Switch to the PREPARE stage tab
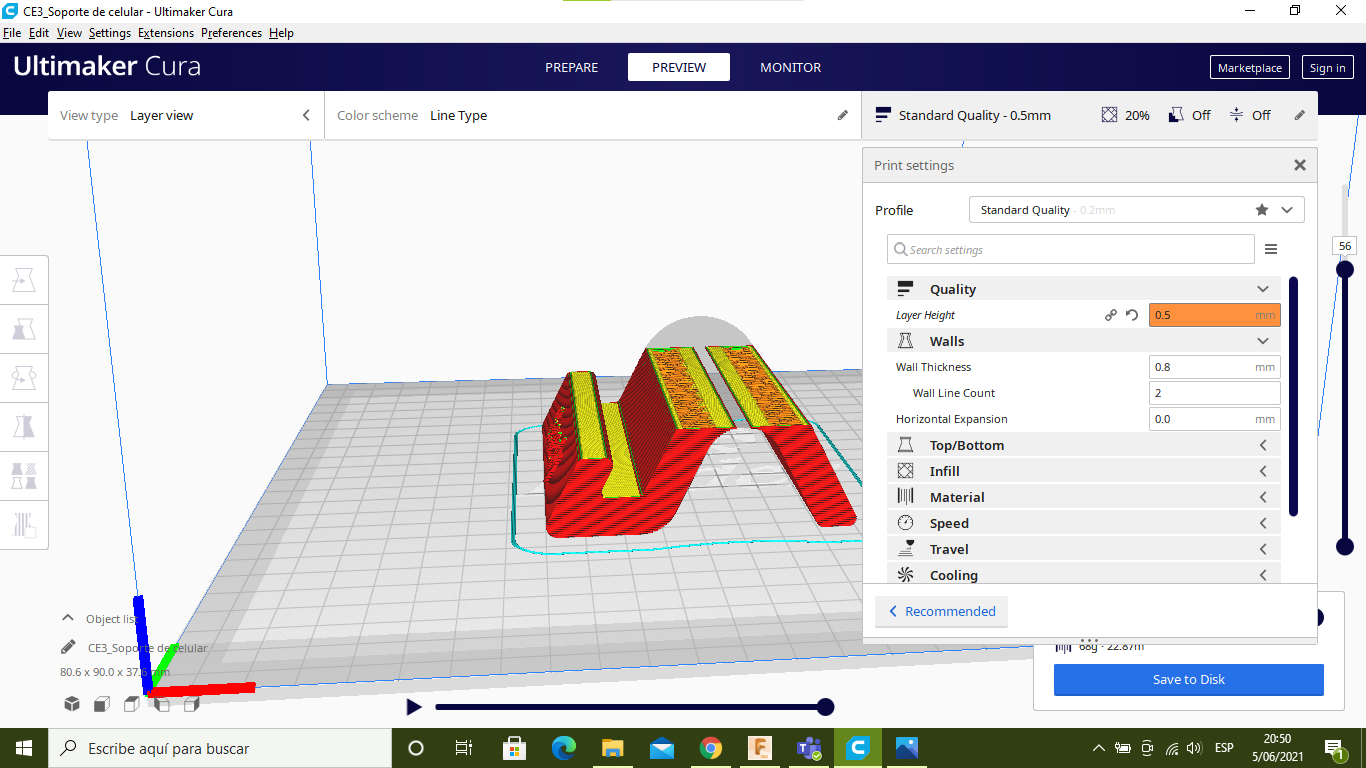This screenshot has height=768, width=1366. click(572, 67)
